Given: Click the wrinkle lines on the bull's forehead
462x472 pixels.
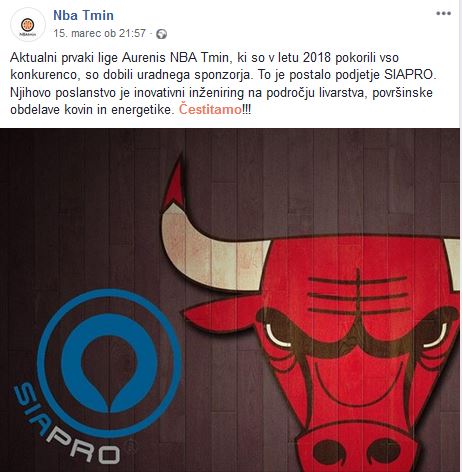Looking at the screenshot, I should [358, 295].
